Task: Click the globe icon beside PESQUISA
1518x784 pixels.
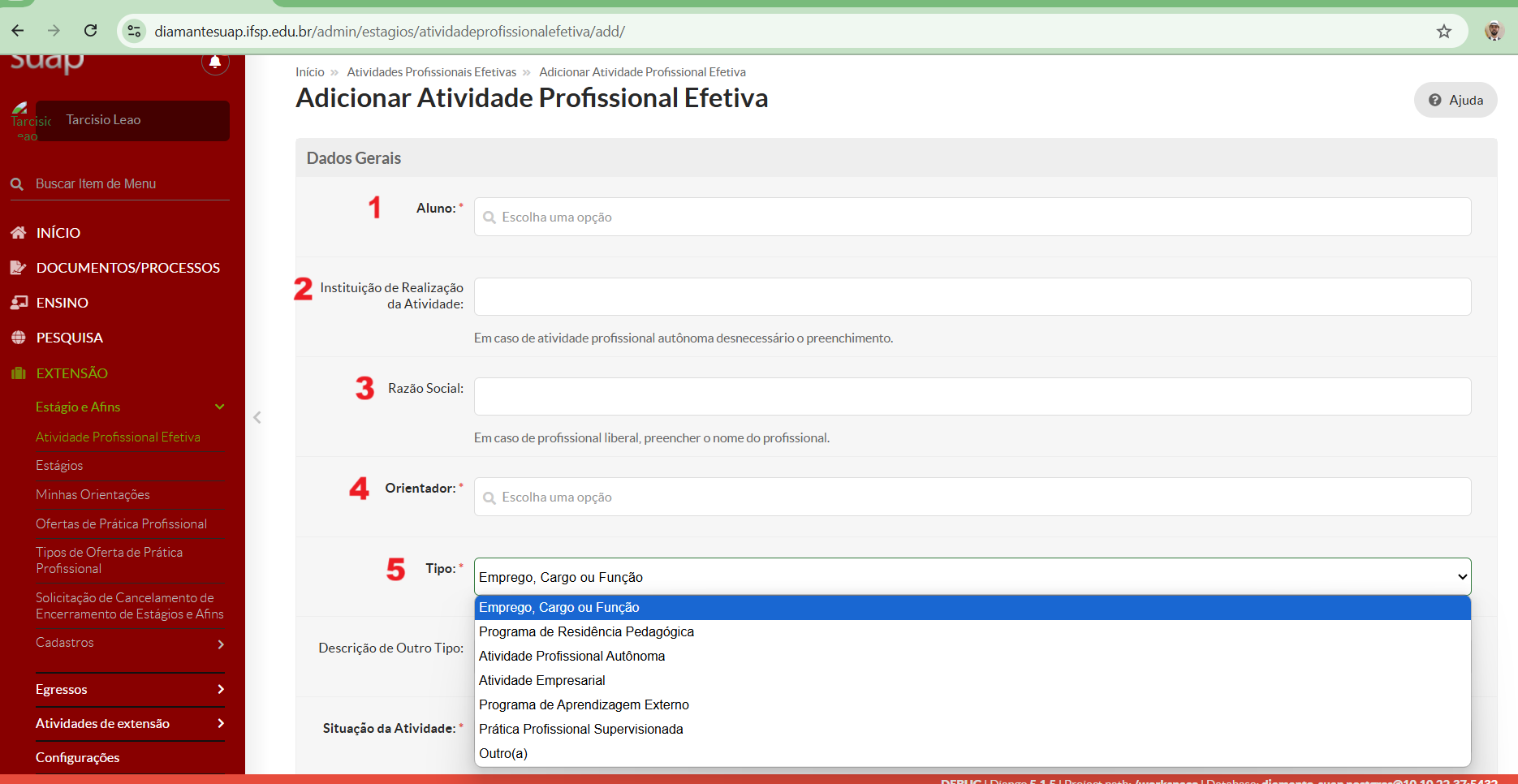Action: (18, 338)
